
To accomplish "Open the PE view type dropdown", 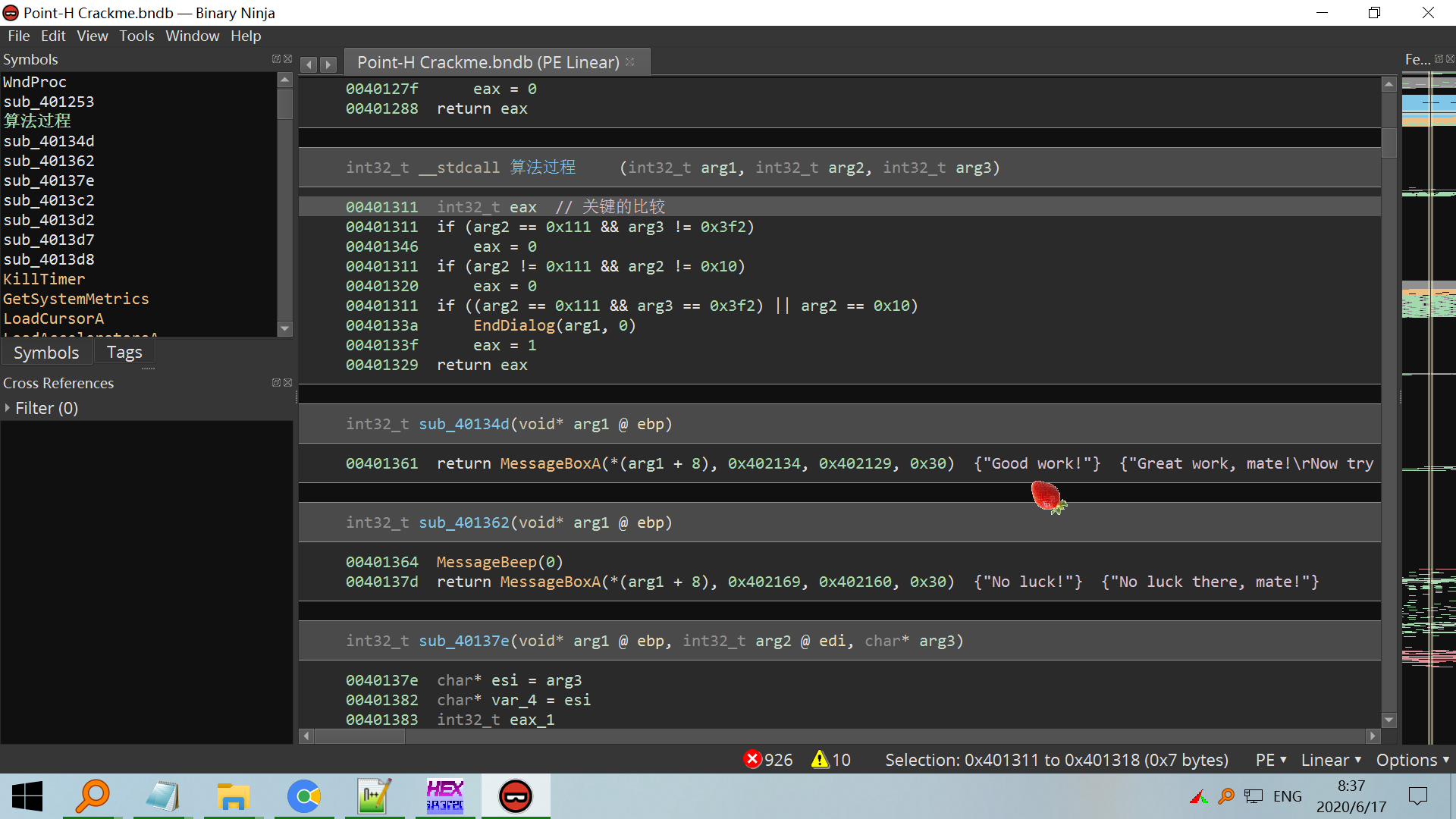I will coord(1271,760).
